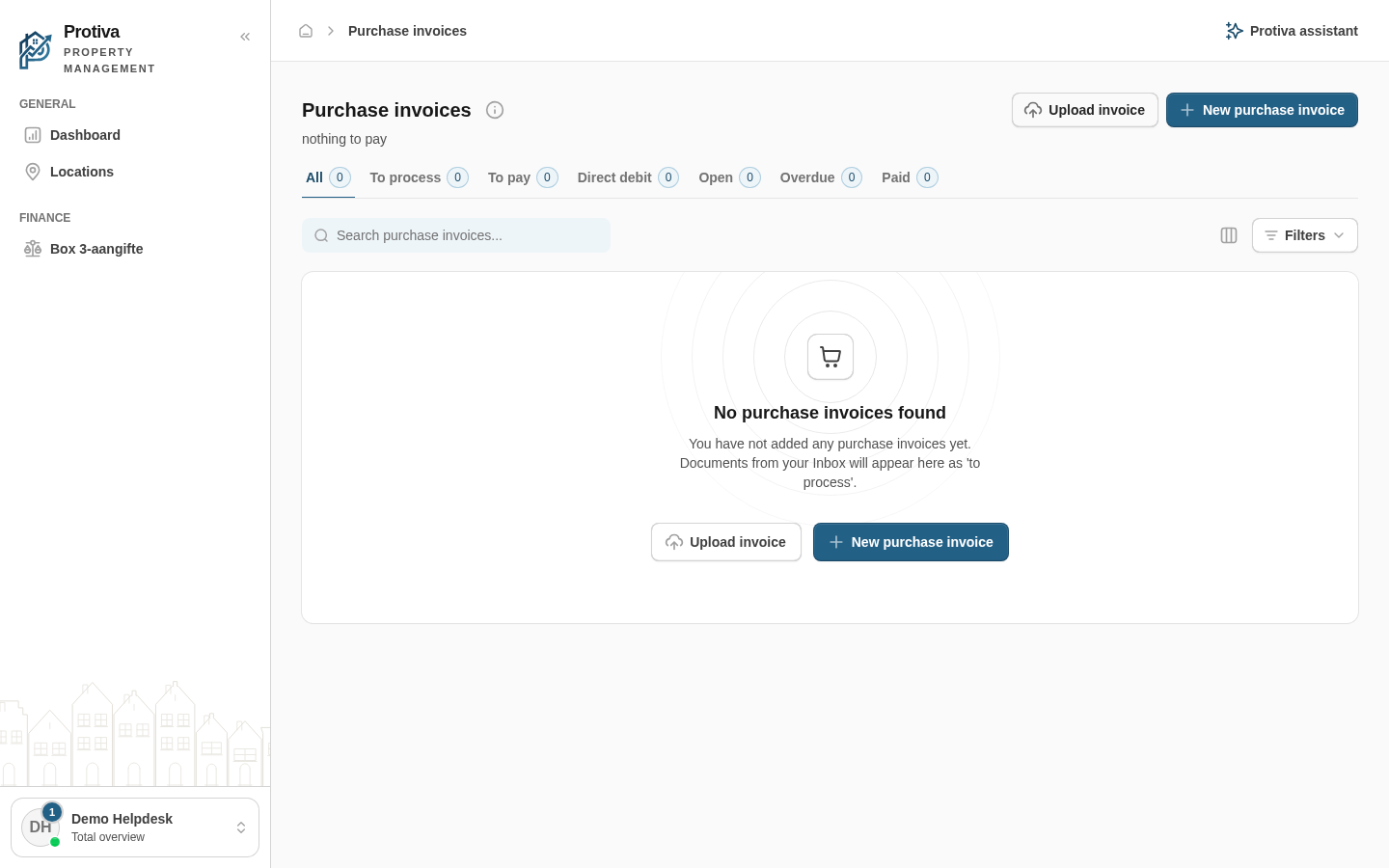Select the Overdue tab
The height and width of the screenshot is (868, 1389).
[x=821, y=177]
